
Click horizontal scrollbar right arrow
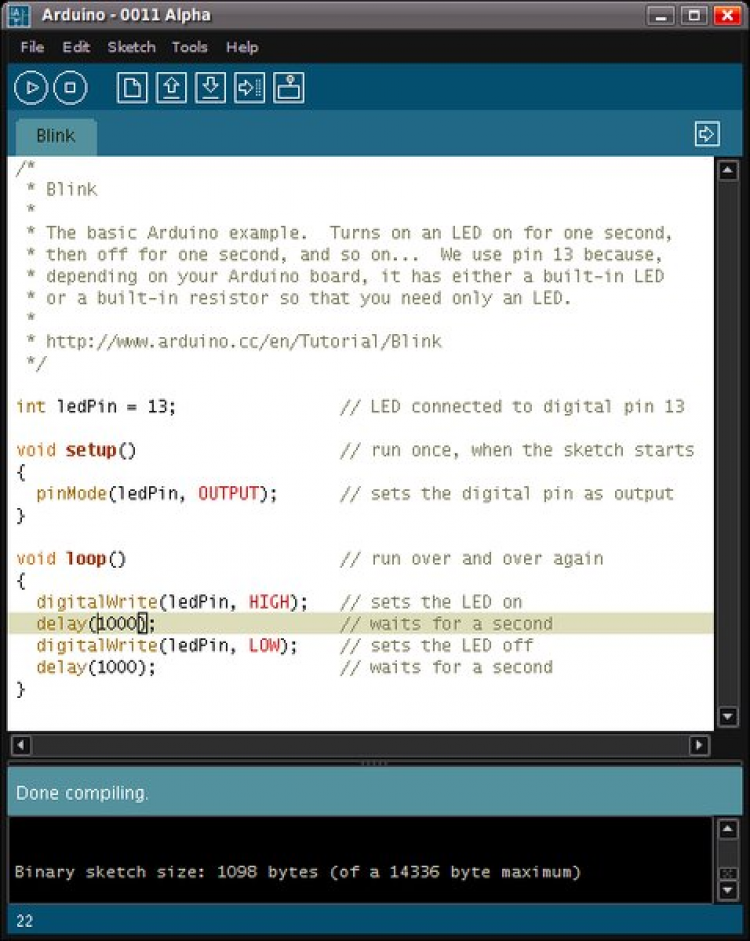[699, 745]
